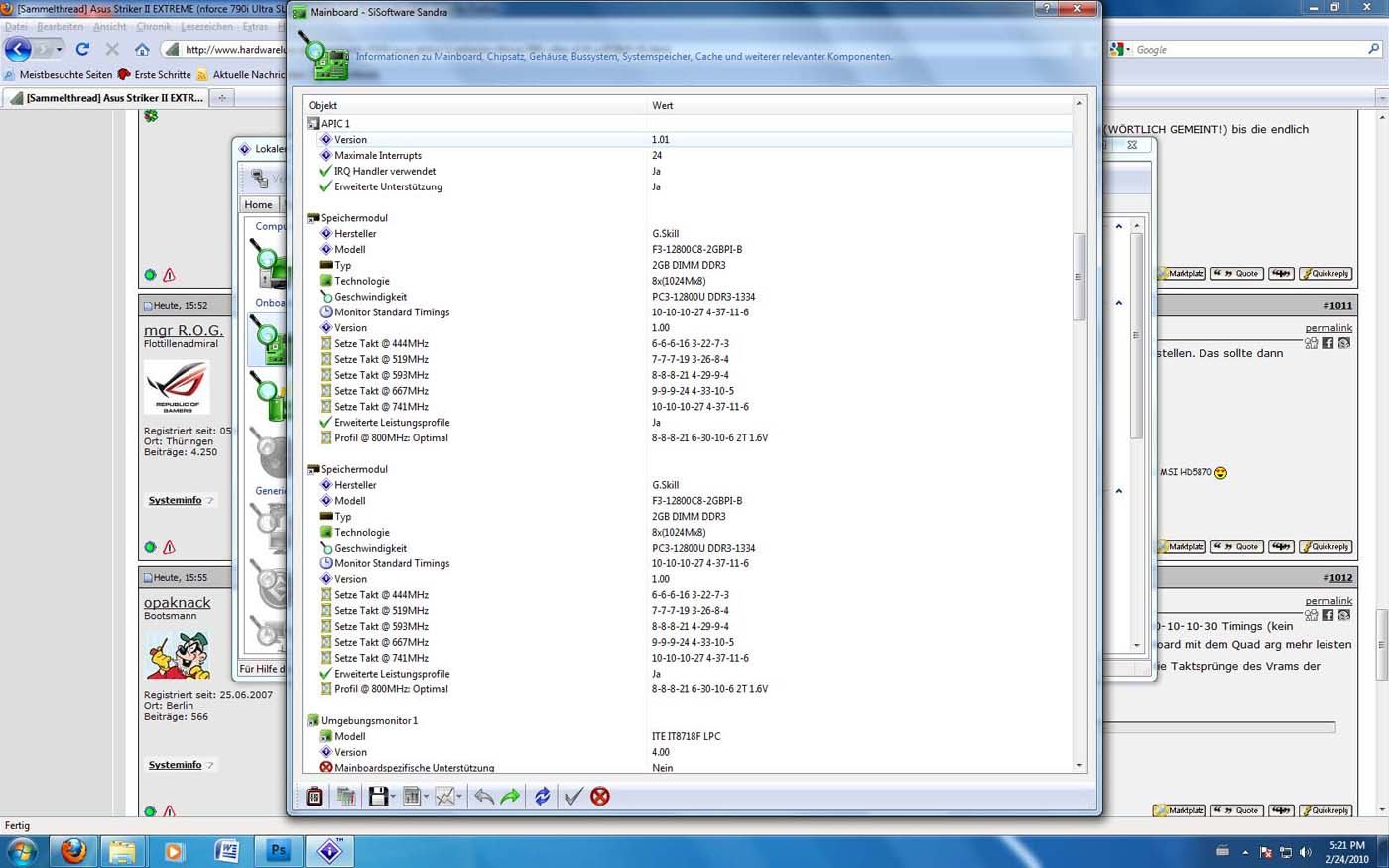Viewport: 1389px width, 868px height.
Task: Open the Ansicht menu in Firefox
Action: pyautogui.click(x=110, y=27)
